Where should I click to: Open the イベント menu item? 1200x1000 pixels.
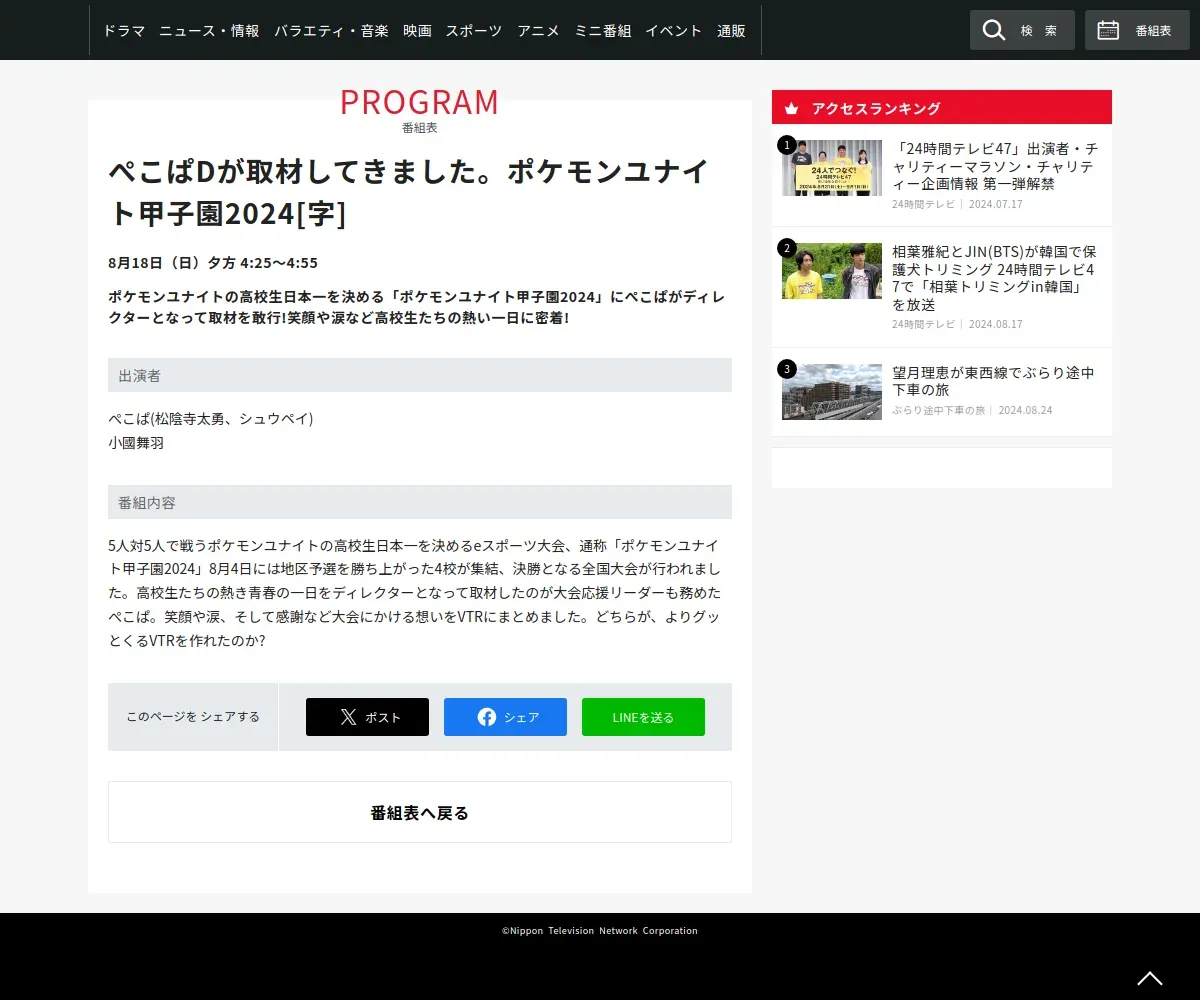673,30
